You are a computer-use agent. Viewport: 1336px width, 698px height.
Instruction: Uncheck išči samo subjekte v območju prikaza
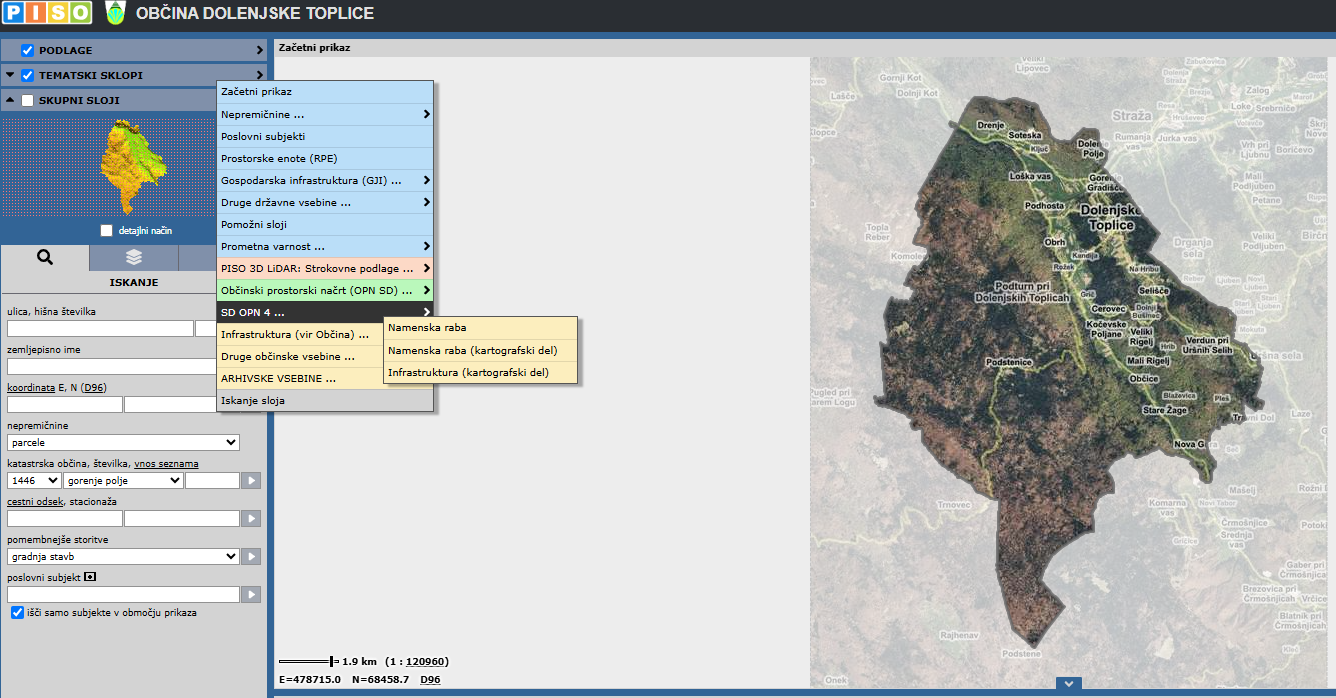point(17,612)
